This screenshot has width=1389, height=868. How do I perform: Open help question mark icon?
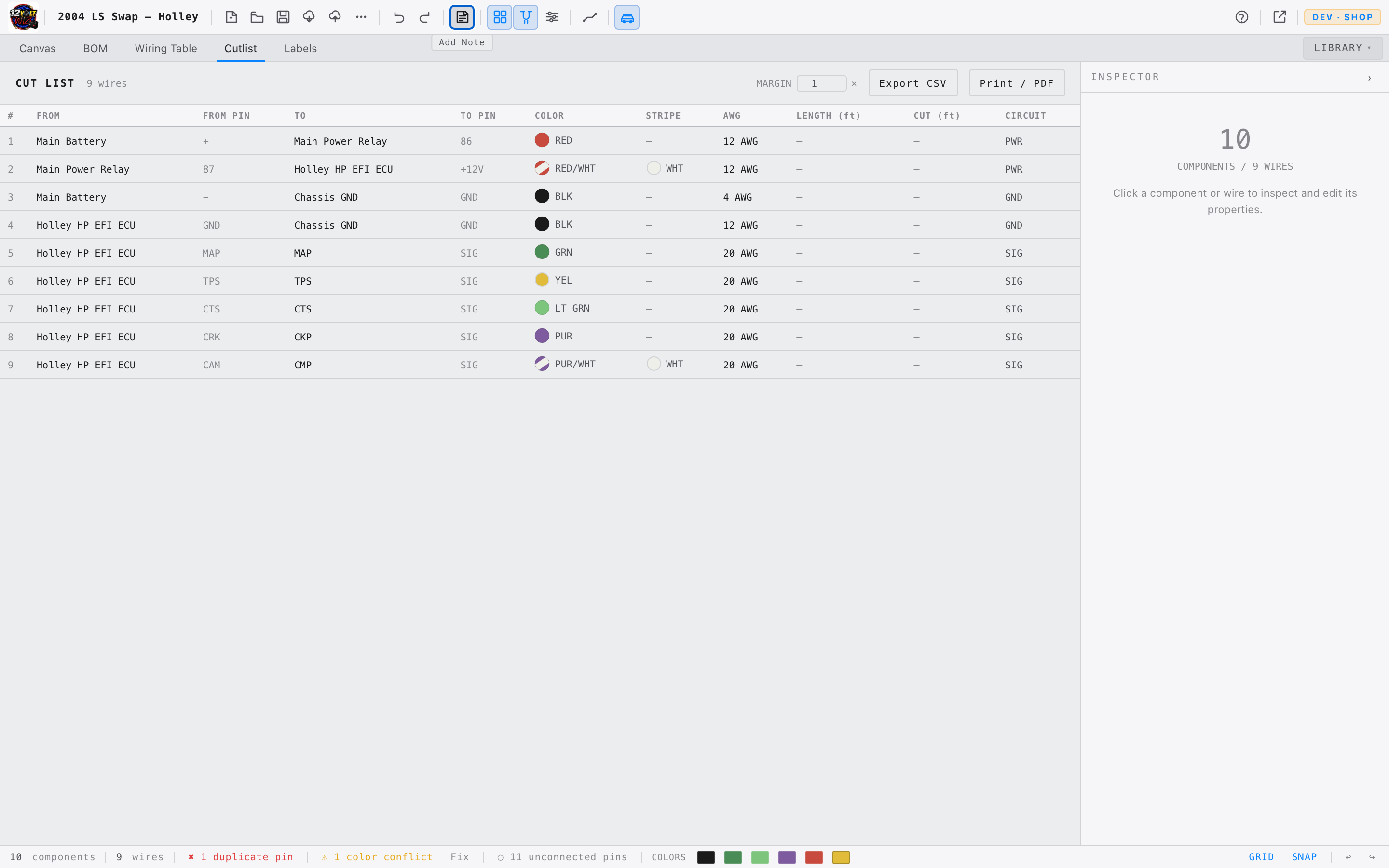pyautogui.click(x=1241, y=17)
